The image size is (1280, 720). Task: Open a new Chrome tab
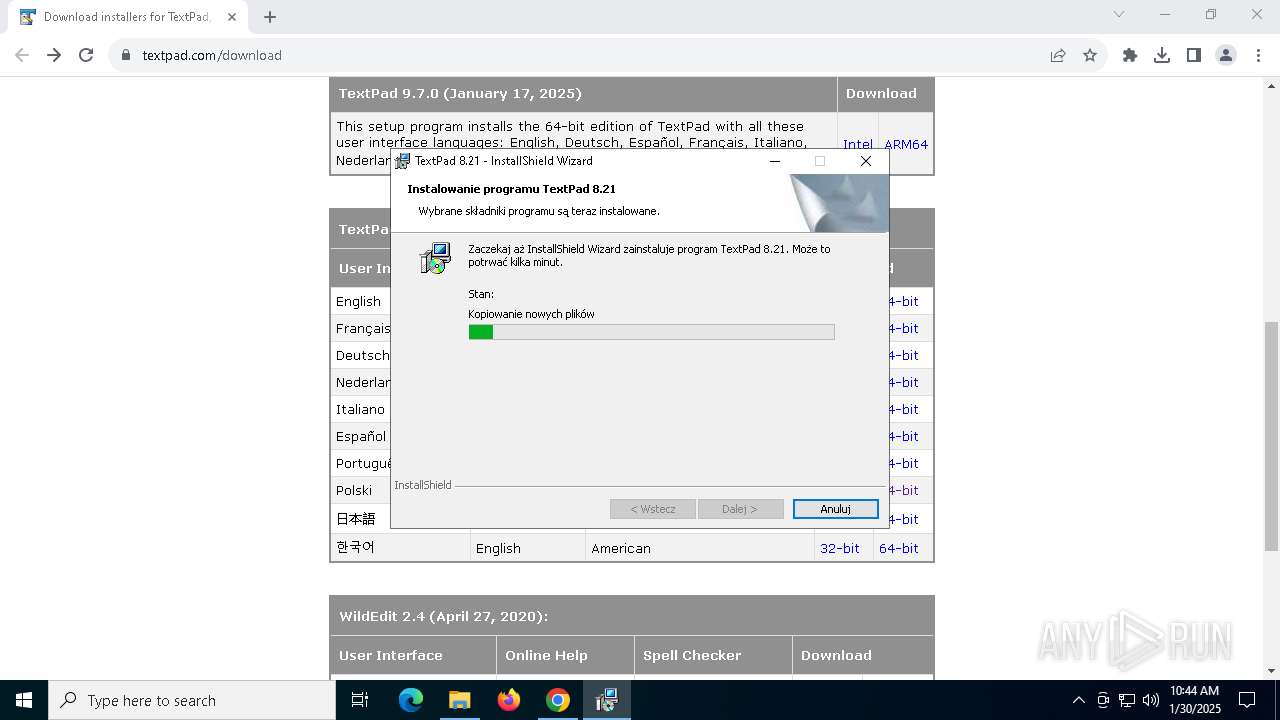[270, 17]
